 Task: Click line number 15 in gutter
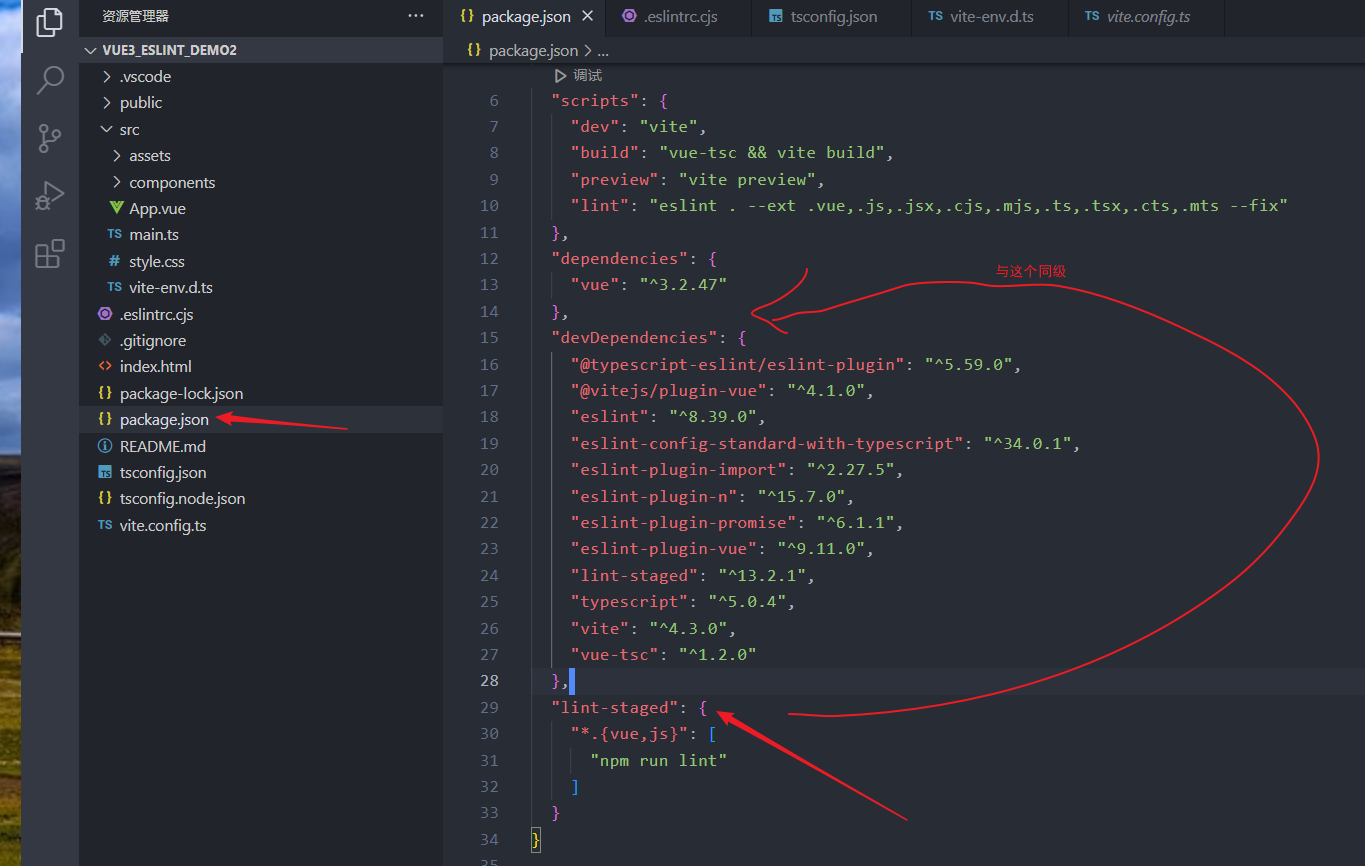(489, 338)
